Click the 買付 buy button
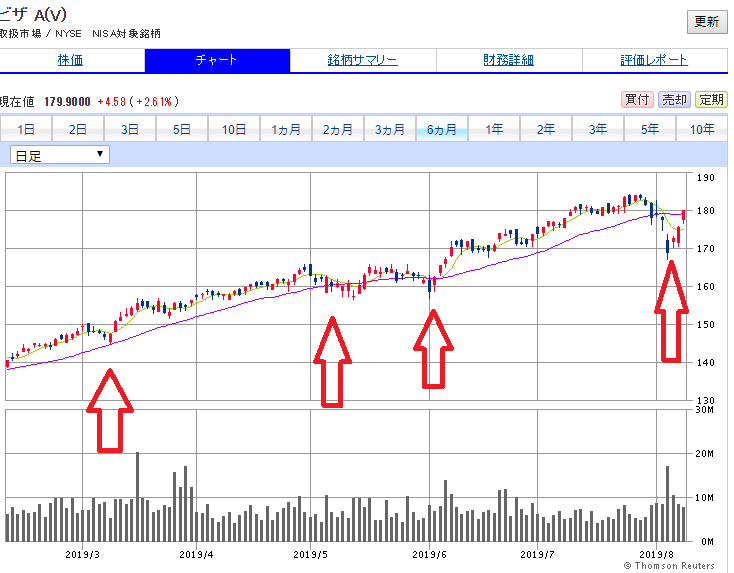This screenshot has height=573, width=734. click(637, 100)
